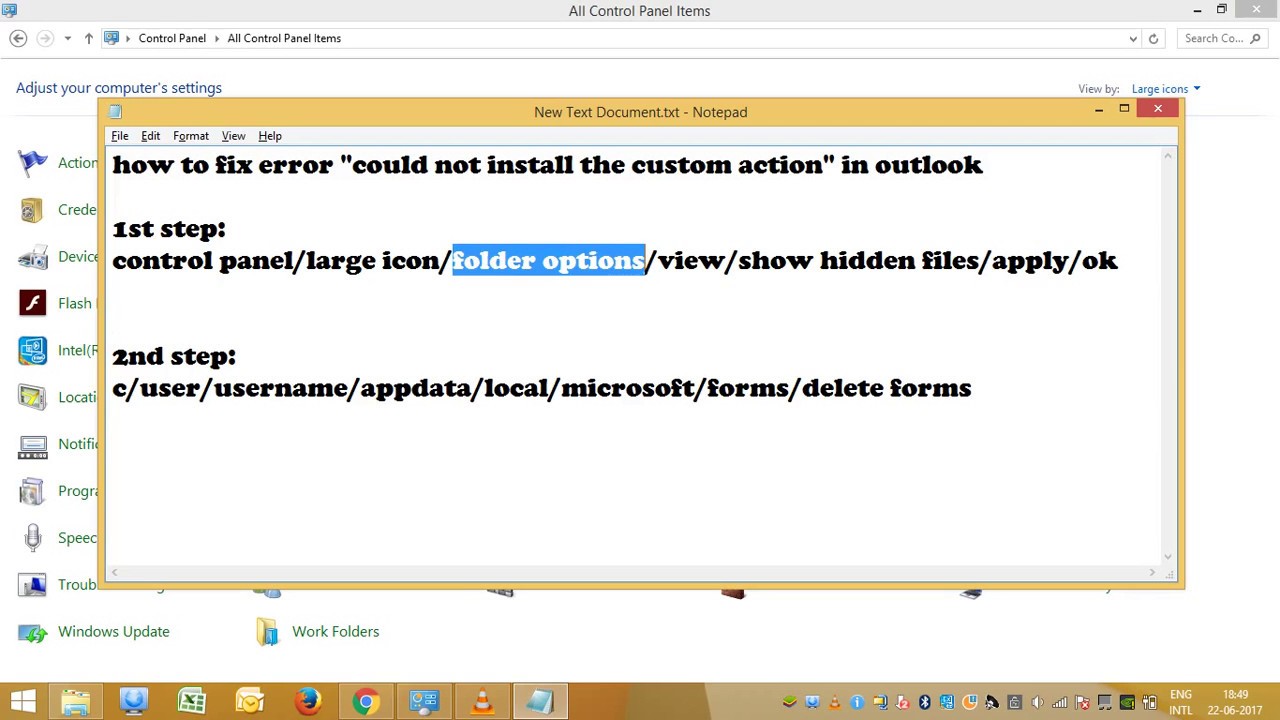This screenshot has width=1280, height=720.
Task: Launch Excel from the taskbar
Action: (x=191, y=702)
